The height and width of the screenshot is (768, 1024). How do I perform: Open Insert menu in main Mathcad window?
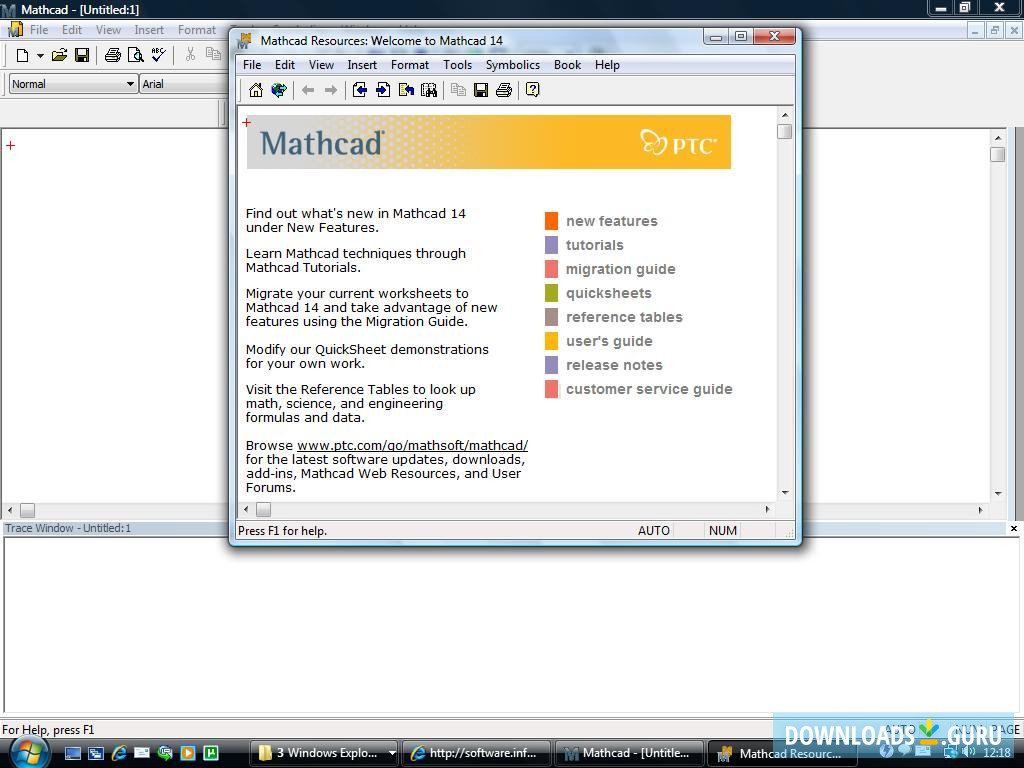tap(149, 30)
